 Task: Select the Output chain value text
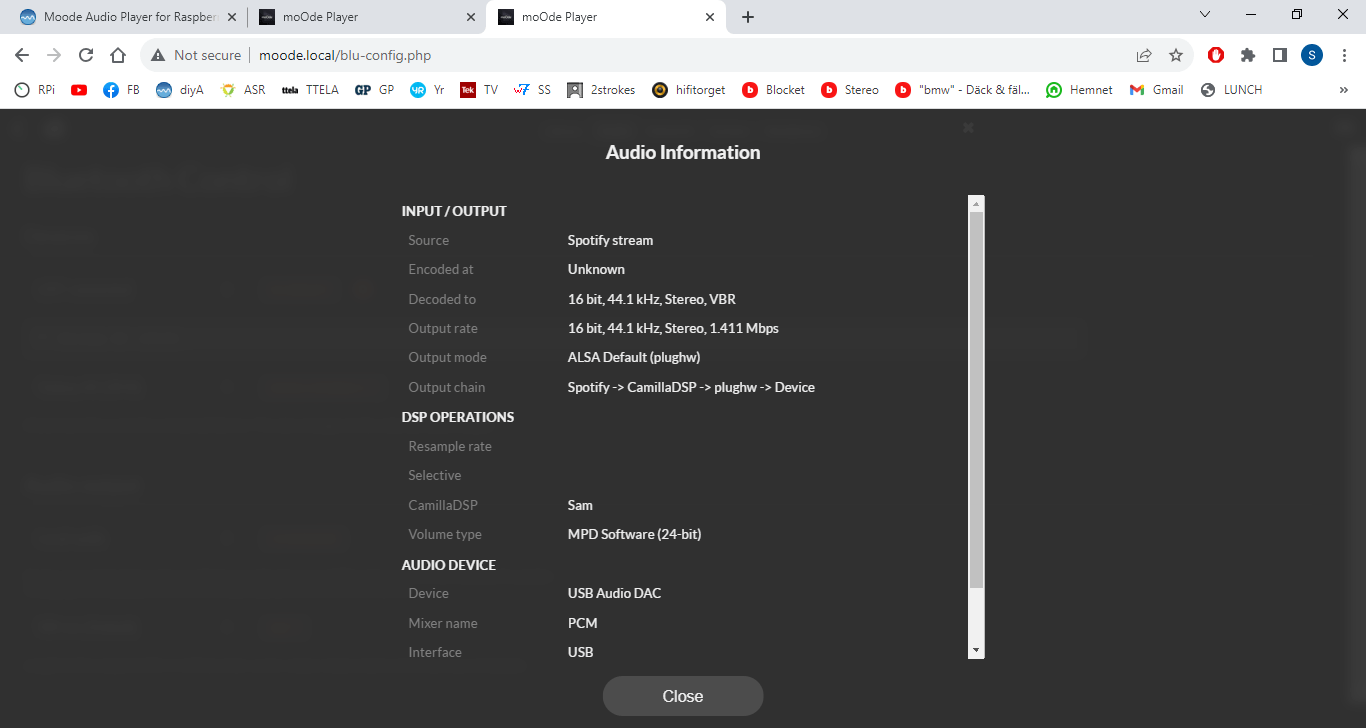691,387
